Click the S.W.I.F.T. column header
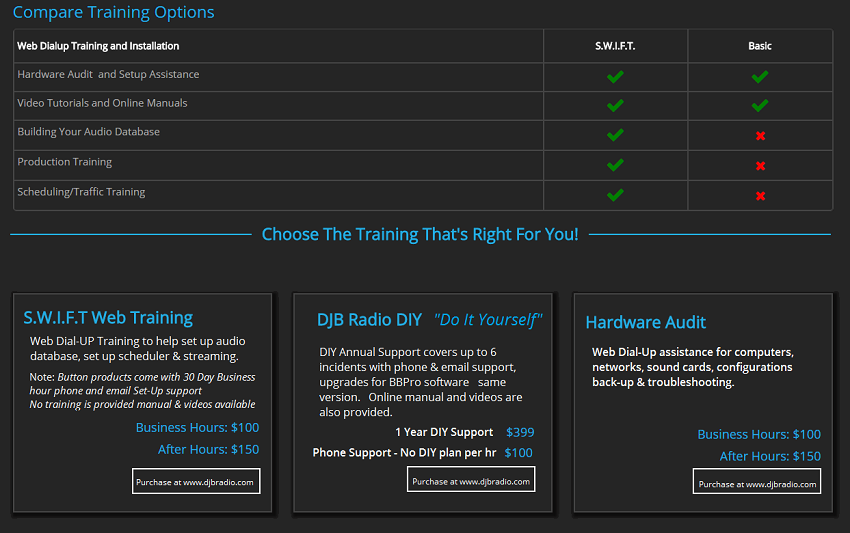Viewport: 850px width, 533px height. point(615,46)
